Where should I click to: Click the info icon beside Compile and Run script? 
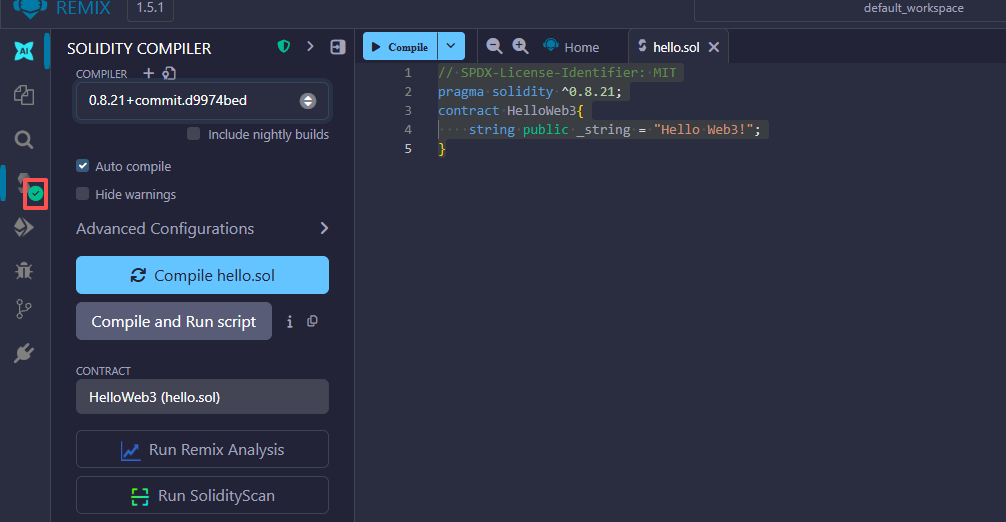point(290,322)
